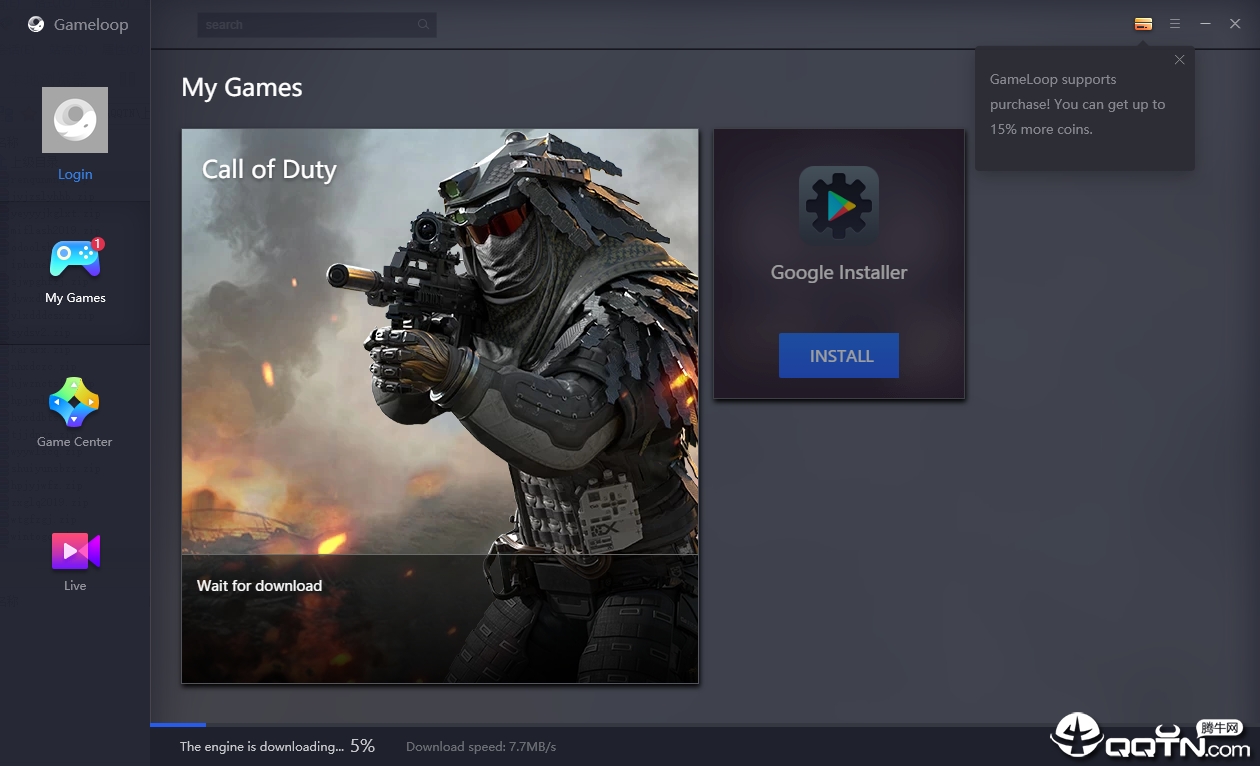The image size is (1260, 766).
Task: Dismiss the purchase tip popup
Action: coord(1180,60)
